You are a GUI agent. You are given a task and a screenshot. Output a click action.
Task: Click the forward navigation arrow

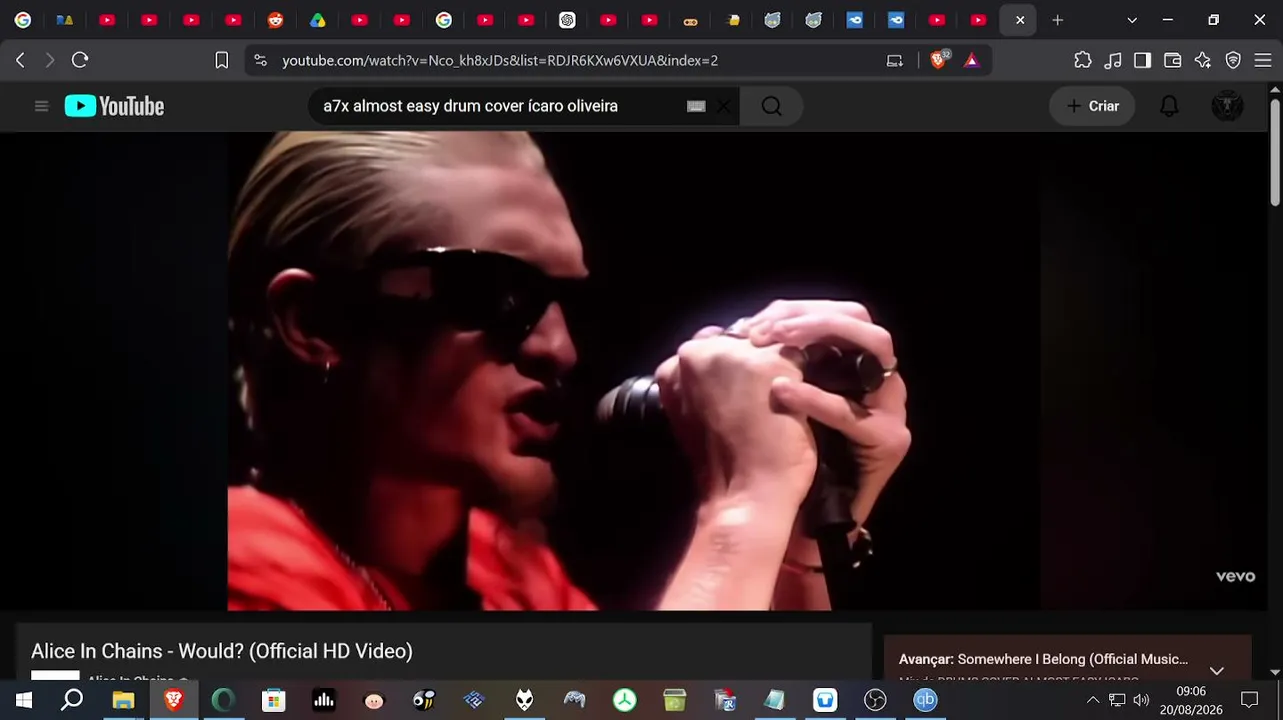coord(50,60)
